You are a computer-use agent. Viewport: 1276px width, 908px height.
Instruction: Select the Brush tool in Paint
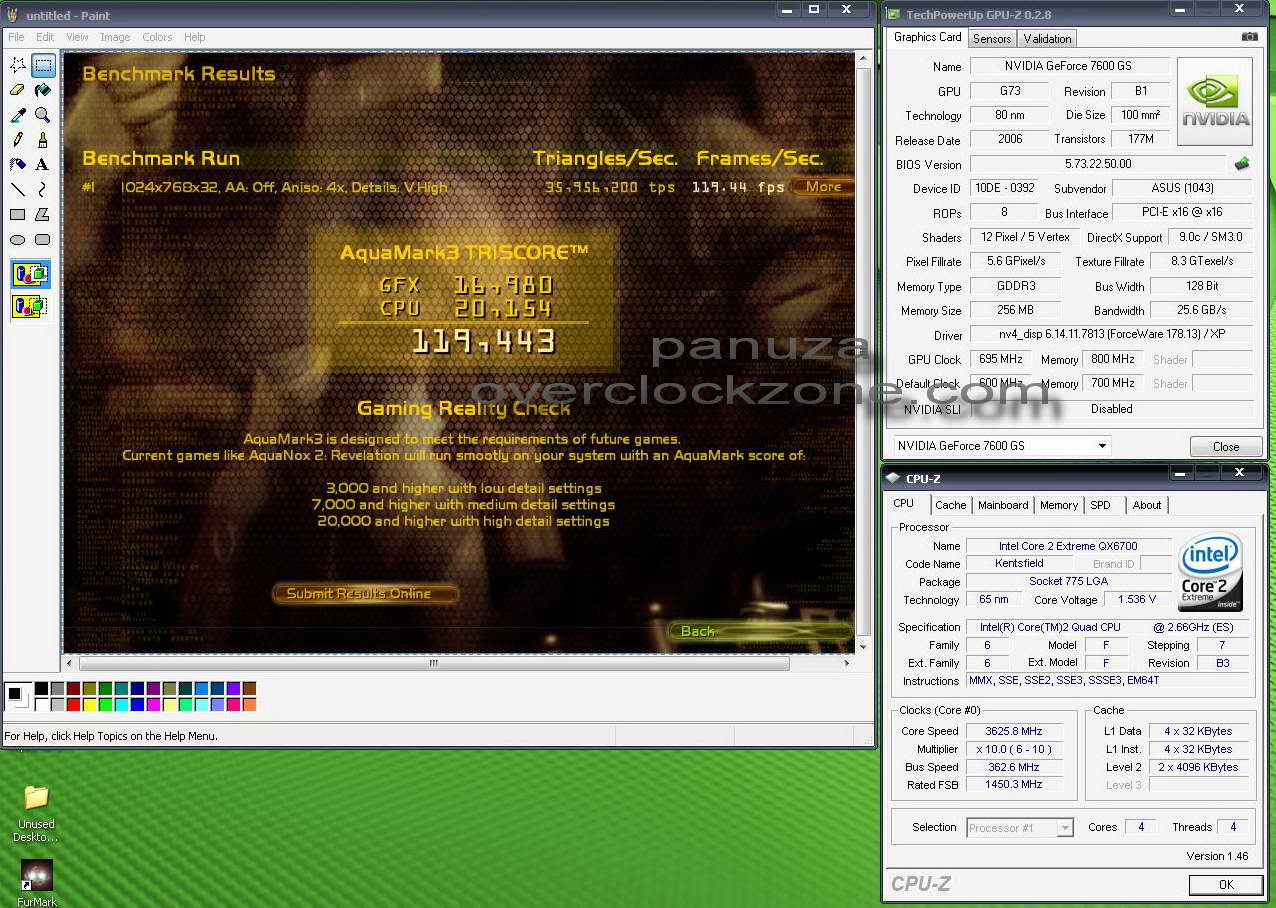coord(43,140)
